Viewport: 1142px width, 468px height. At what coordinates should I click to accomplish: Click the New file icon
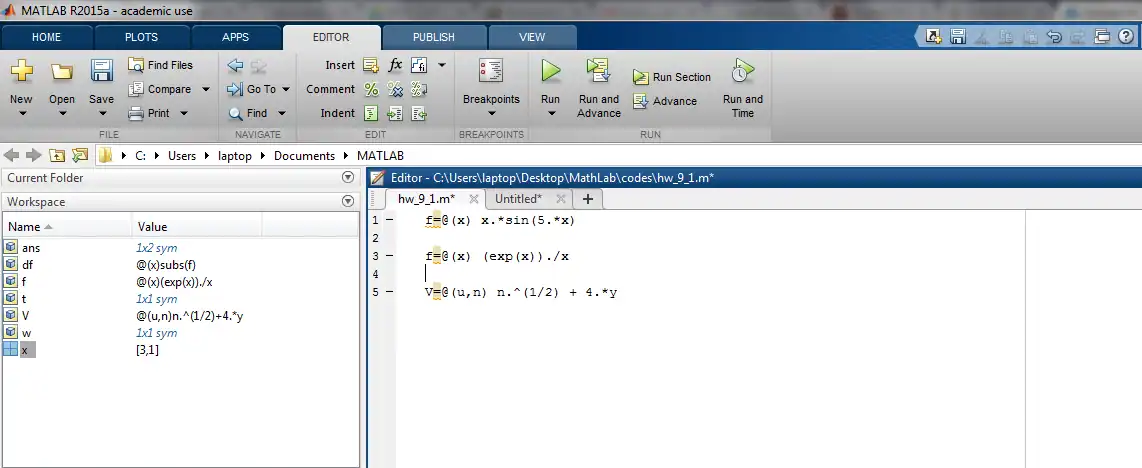tap(21, 72)
